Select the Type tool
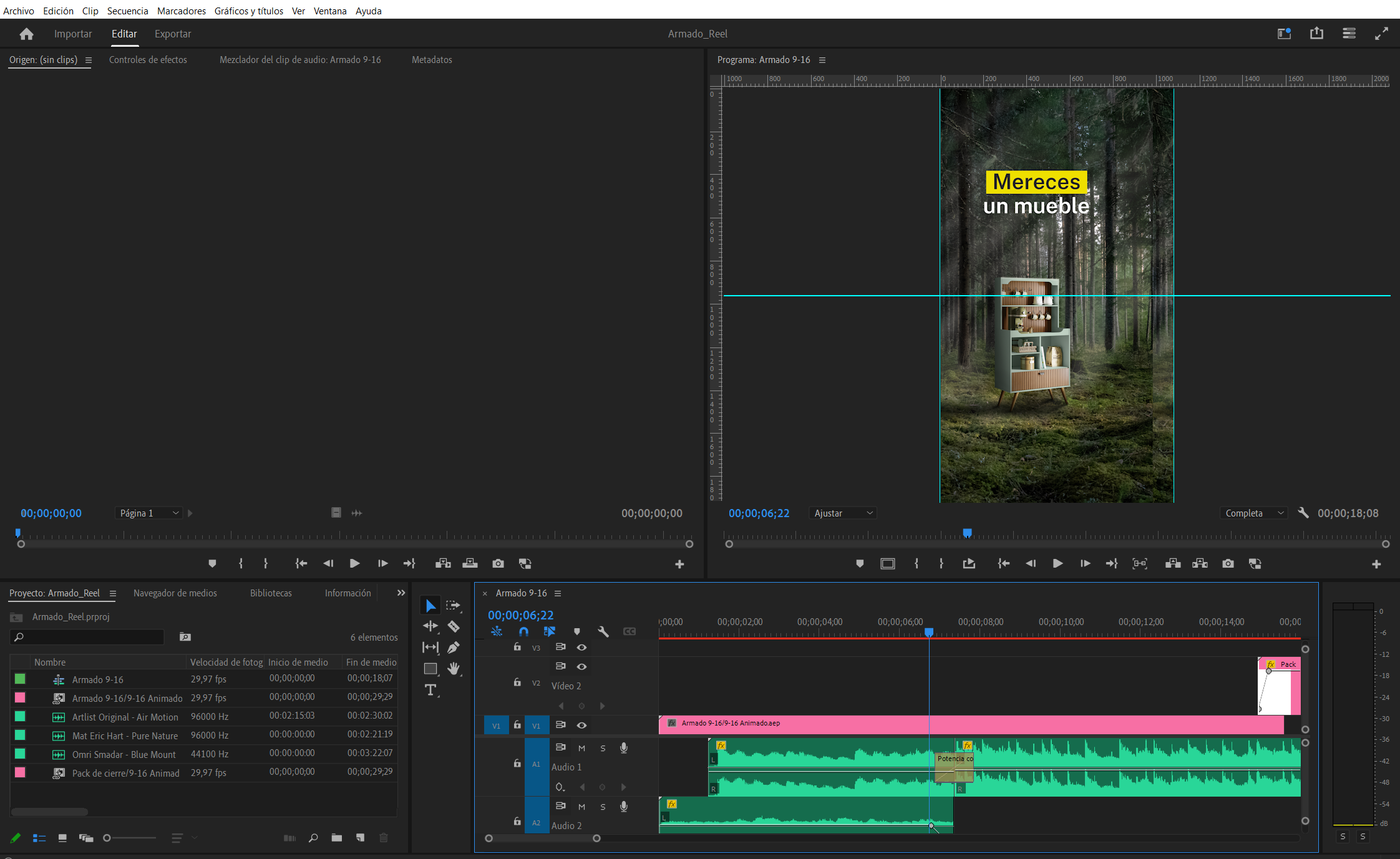 (x=430, y=690)
